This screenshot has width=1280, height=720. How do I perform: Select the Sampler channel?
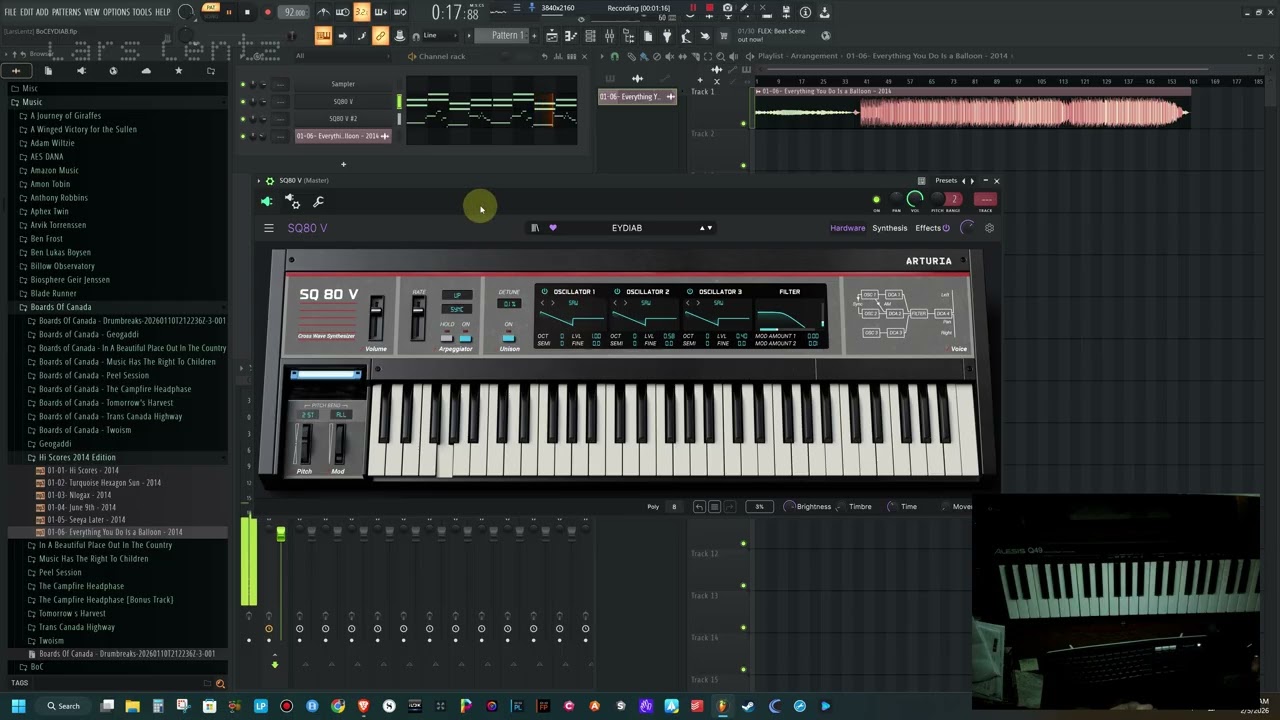[343, 84]
